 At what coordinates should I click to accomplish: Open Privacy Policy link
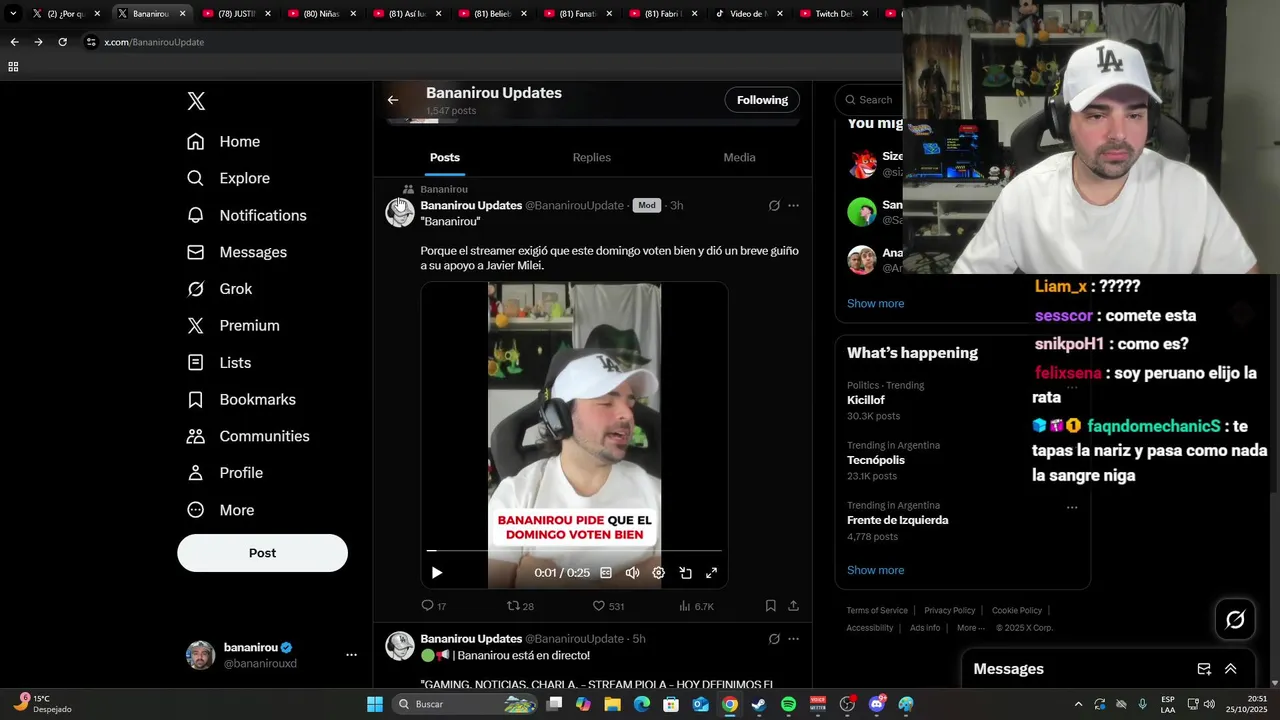[x=949, y=610]
